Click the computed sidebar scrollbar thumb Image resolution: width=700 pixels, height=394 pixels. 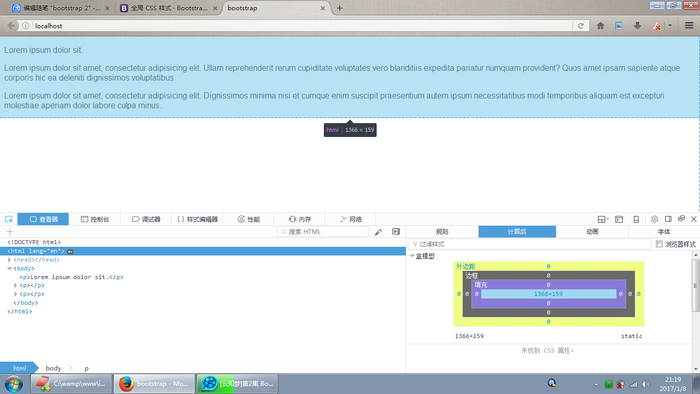[x=696, y=285]
